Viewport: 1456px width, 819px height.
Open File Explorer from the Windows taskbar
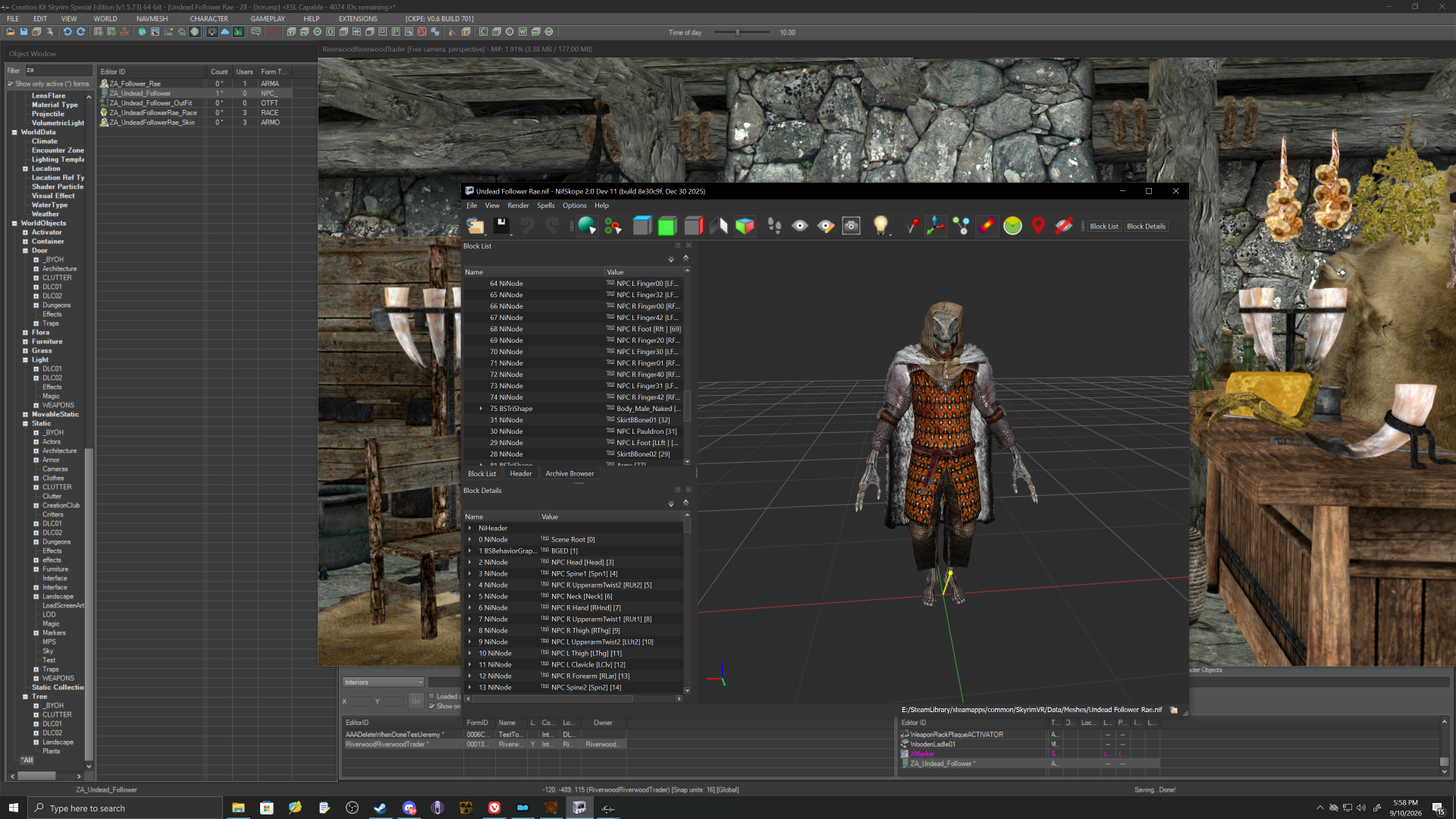coord(238,808)
